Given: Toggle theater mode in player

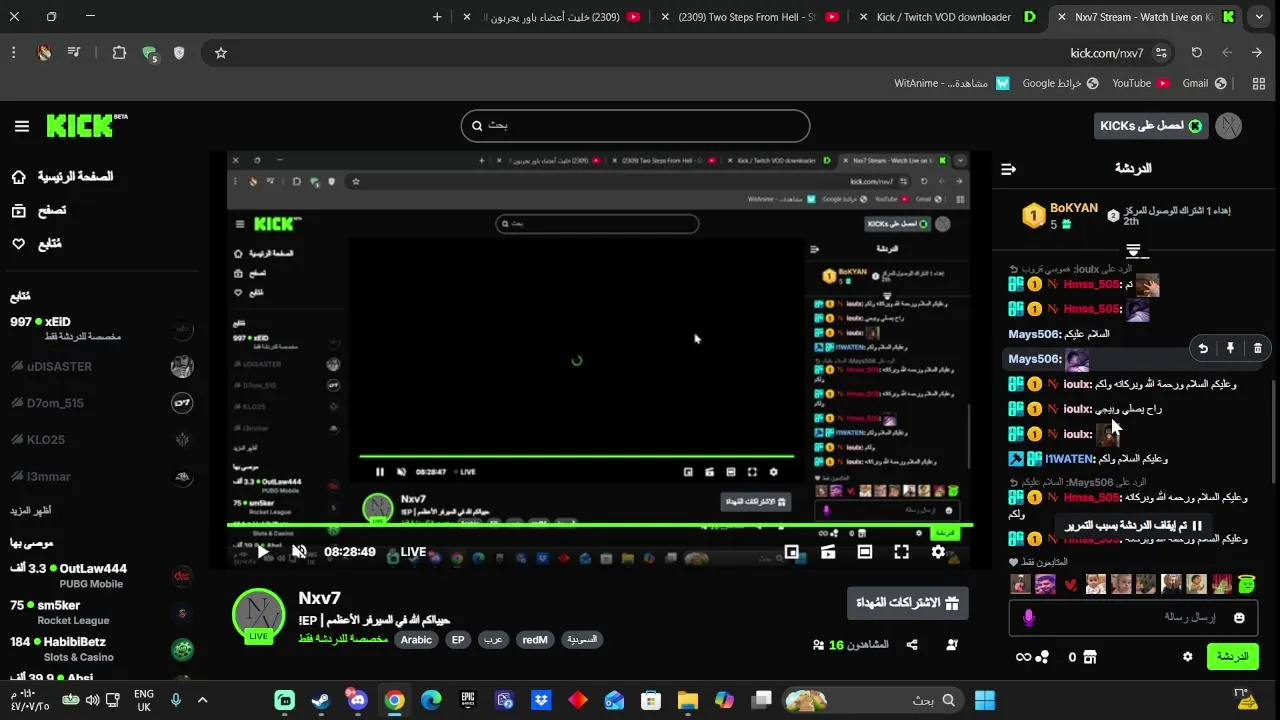Looking at the screenshot, I should 865,551.
